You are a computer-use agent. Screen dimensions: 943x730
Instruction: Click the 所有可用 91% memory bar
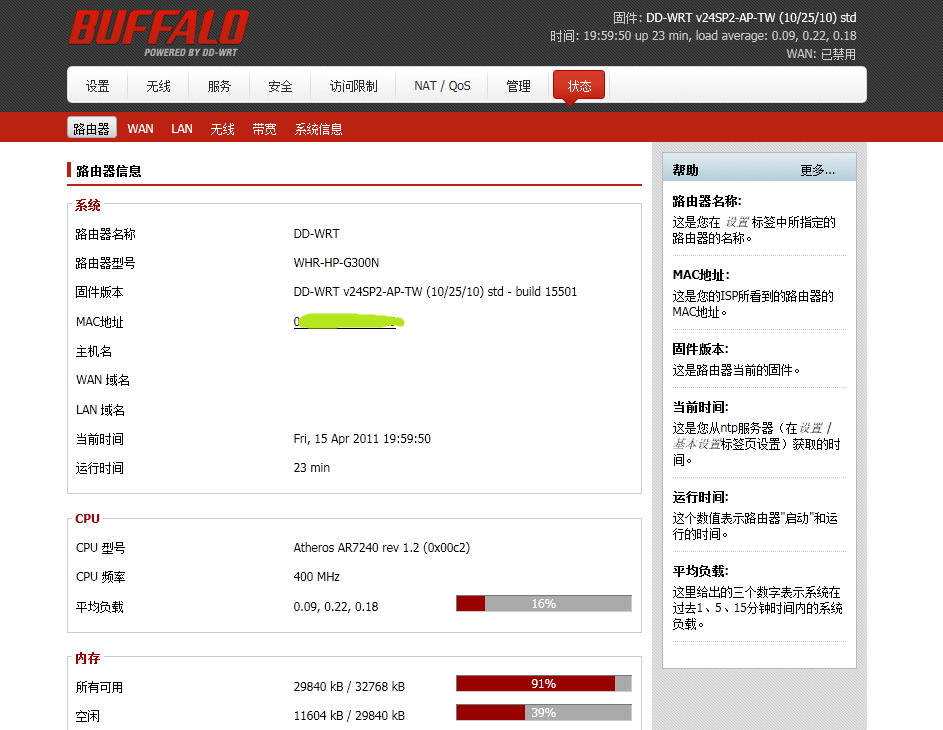tap(544, 683)
